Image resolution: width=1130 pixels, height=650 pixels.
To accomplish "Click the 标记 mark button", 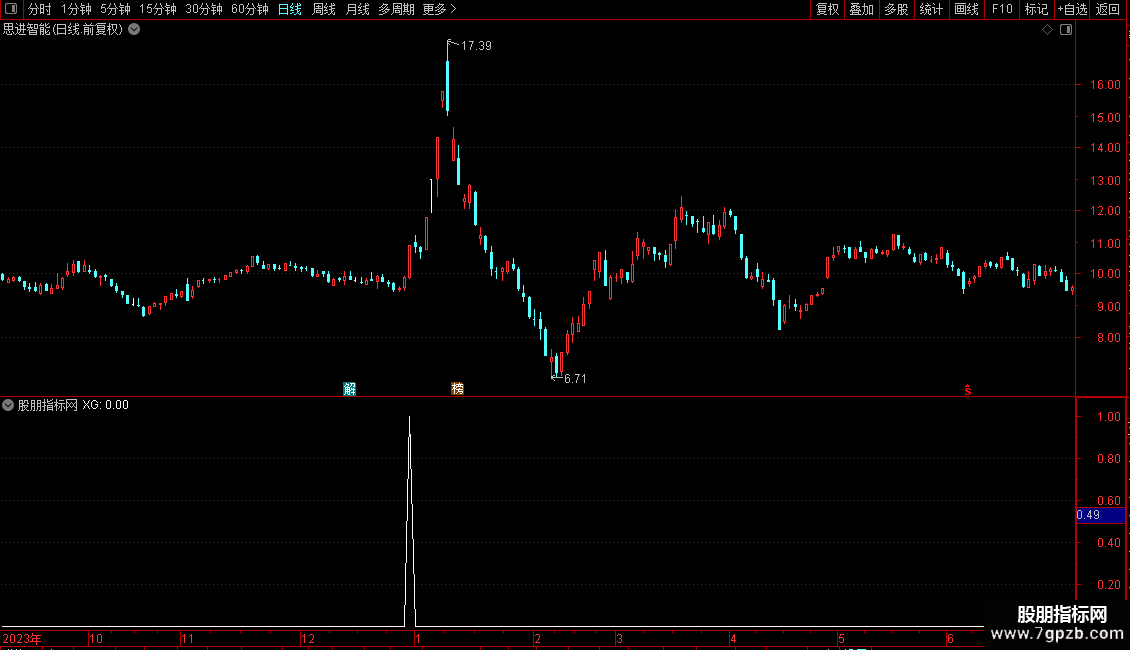I will (x=1036, y=9).
